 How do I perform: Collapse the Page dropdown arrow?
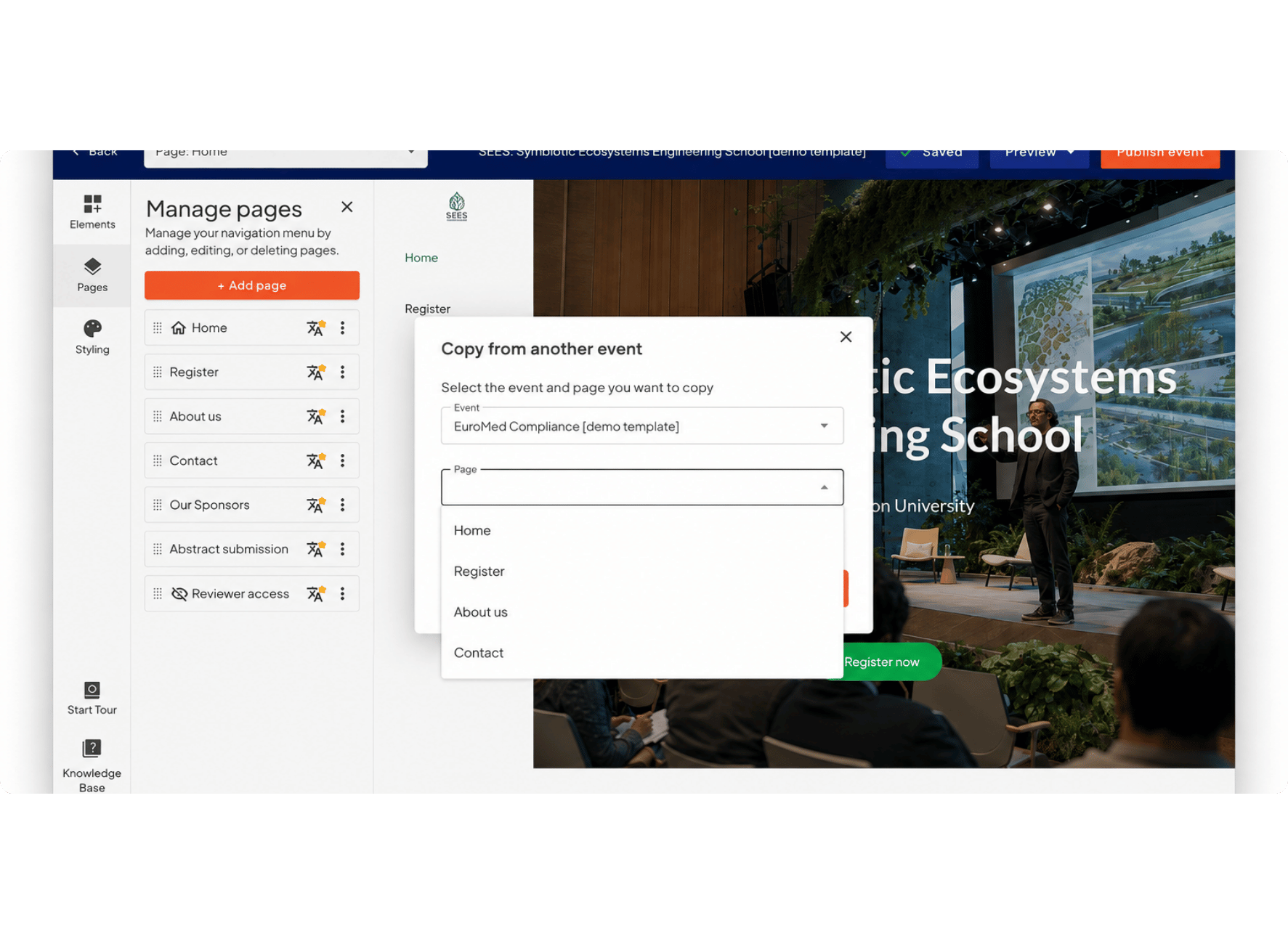coord(824,487)
